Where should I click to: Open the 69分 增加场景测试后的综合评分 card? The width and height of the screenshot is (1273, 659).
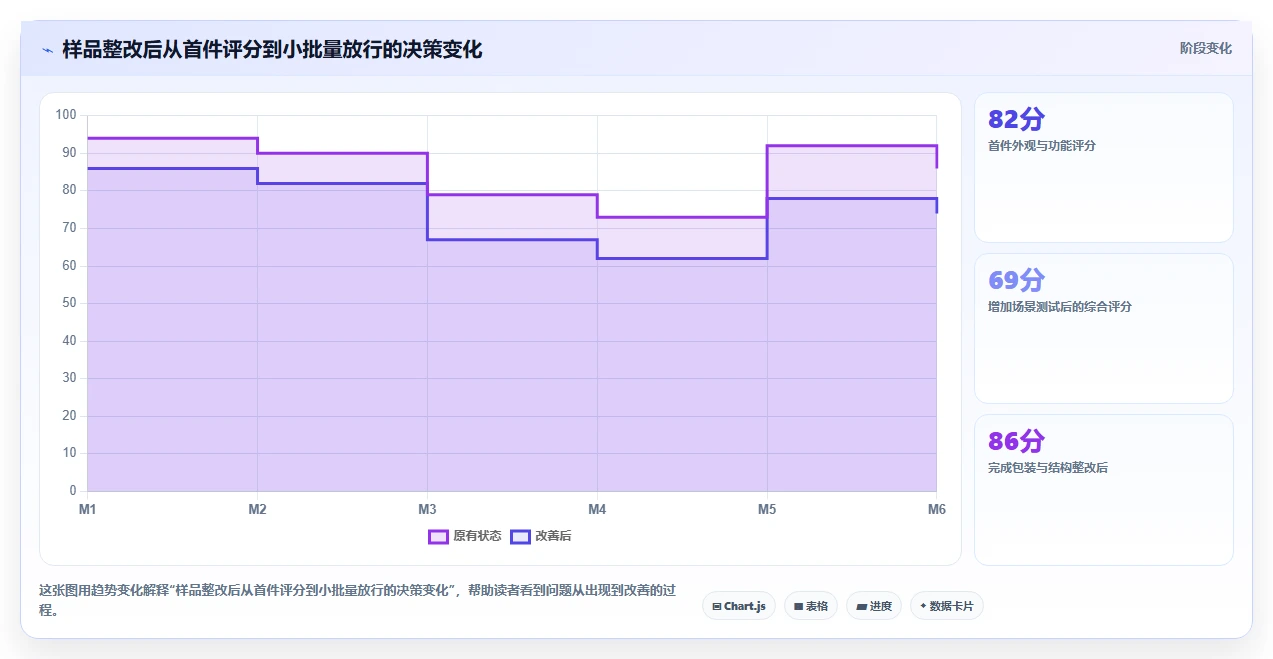[x=1104, y=328]
